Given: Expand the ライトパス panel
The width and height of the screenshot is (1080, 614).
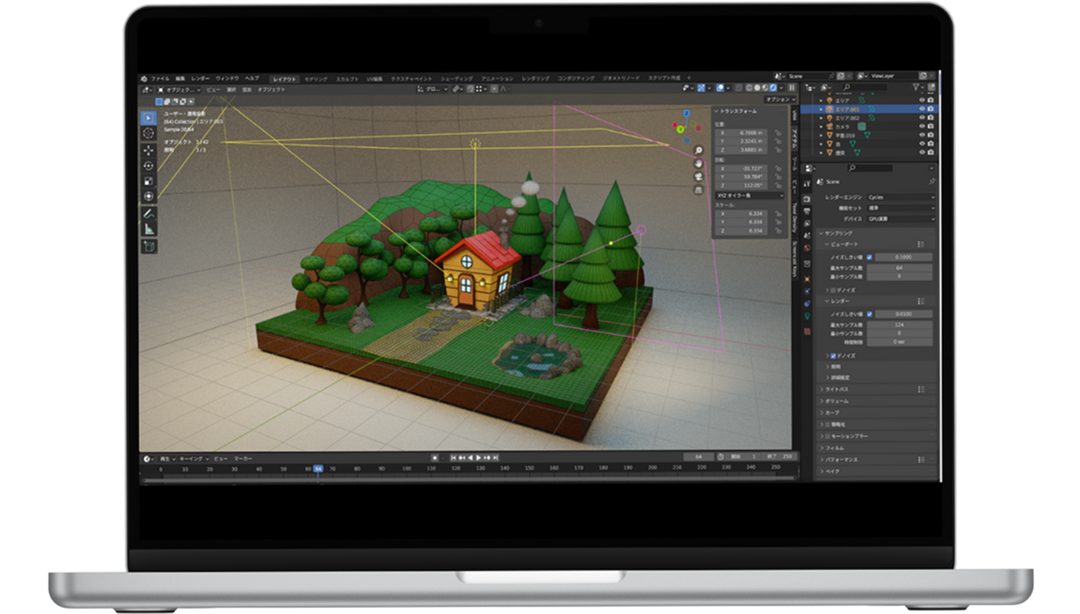Looking at the screenshot, I should pos(838,388).
